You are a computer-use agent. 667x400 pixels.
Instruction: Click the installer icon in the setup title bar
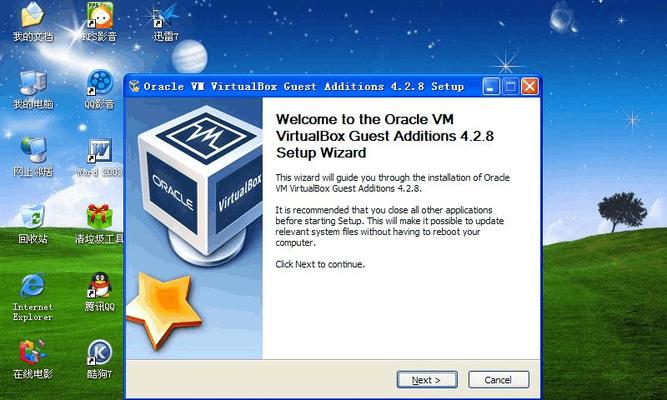click(134, 86)
